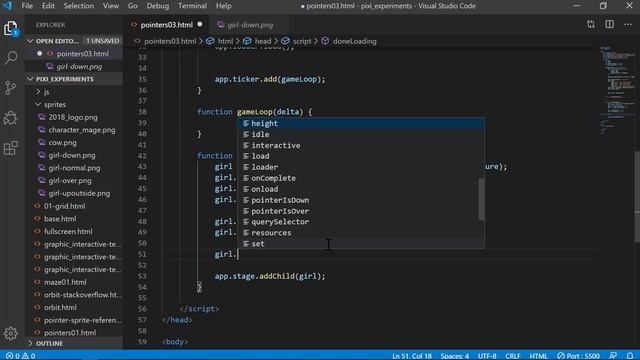Open character_mage.png file
640x360 pixels.
click(82, 130)
